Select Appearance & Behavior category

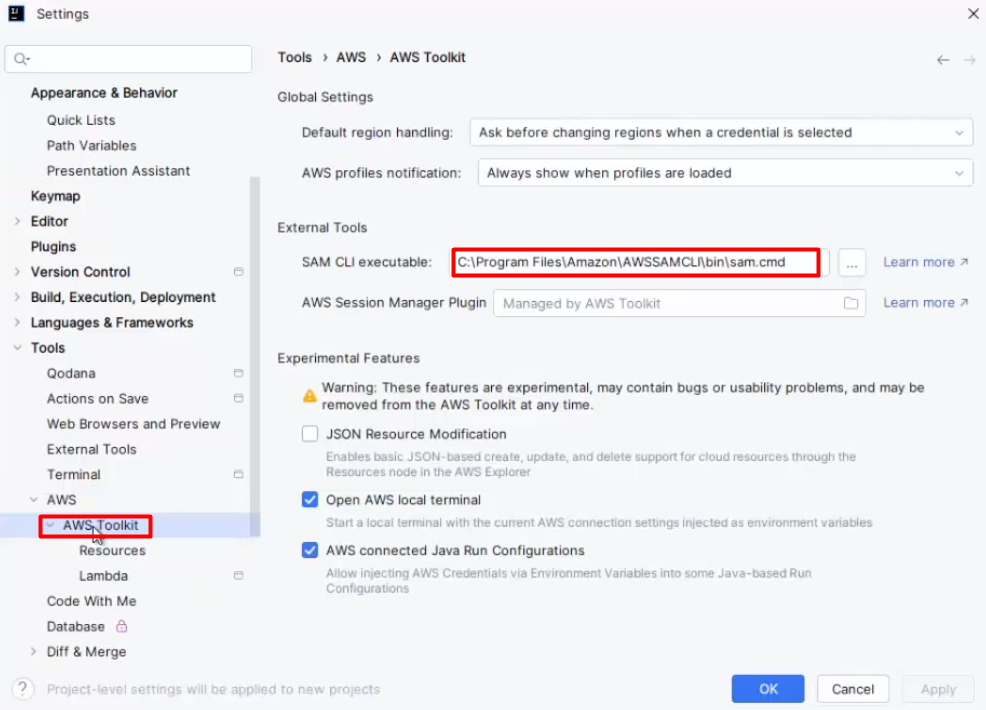104,93
